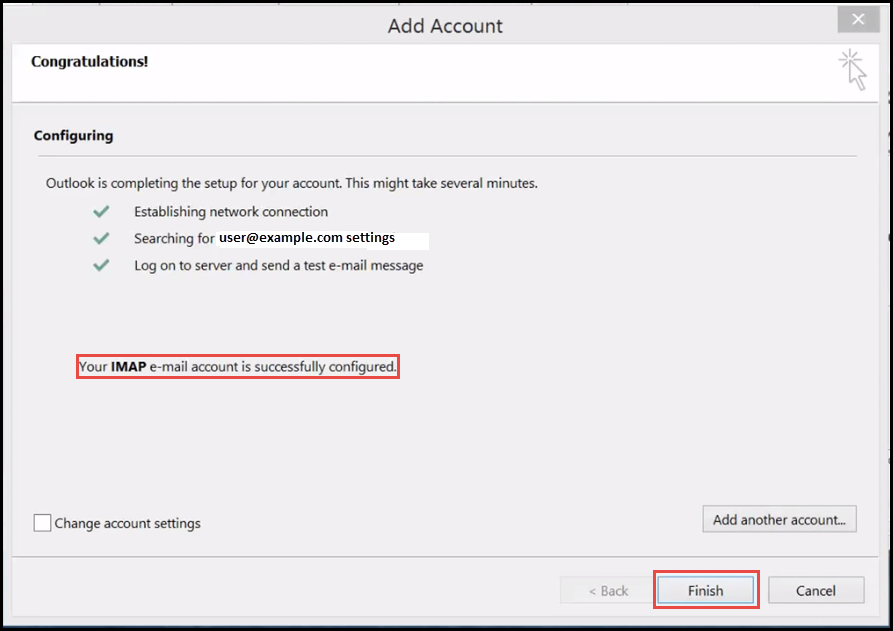The width and height of the screenshot is (893, 631).
Task: Click the Cancel button
Action: pyautogui.click(x=816, y=590)
